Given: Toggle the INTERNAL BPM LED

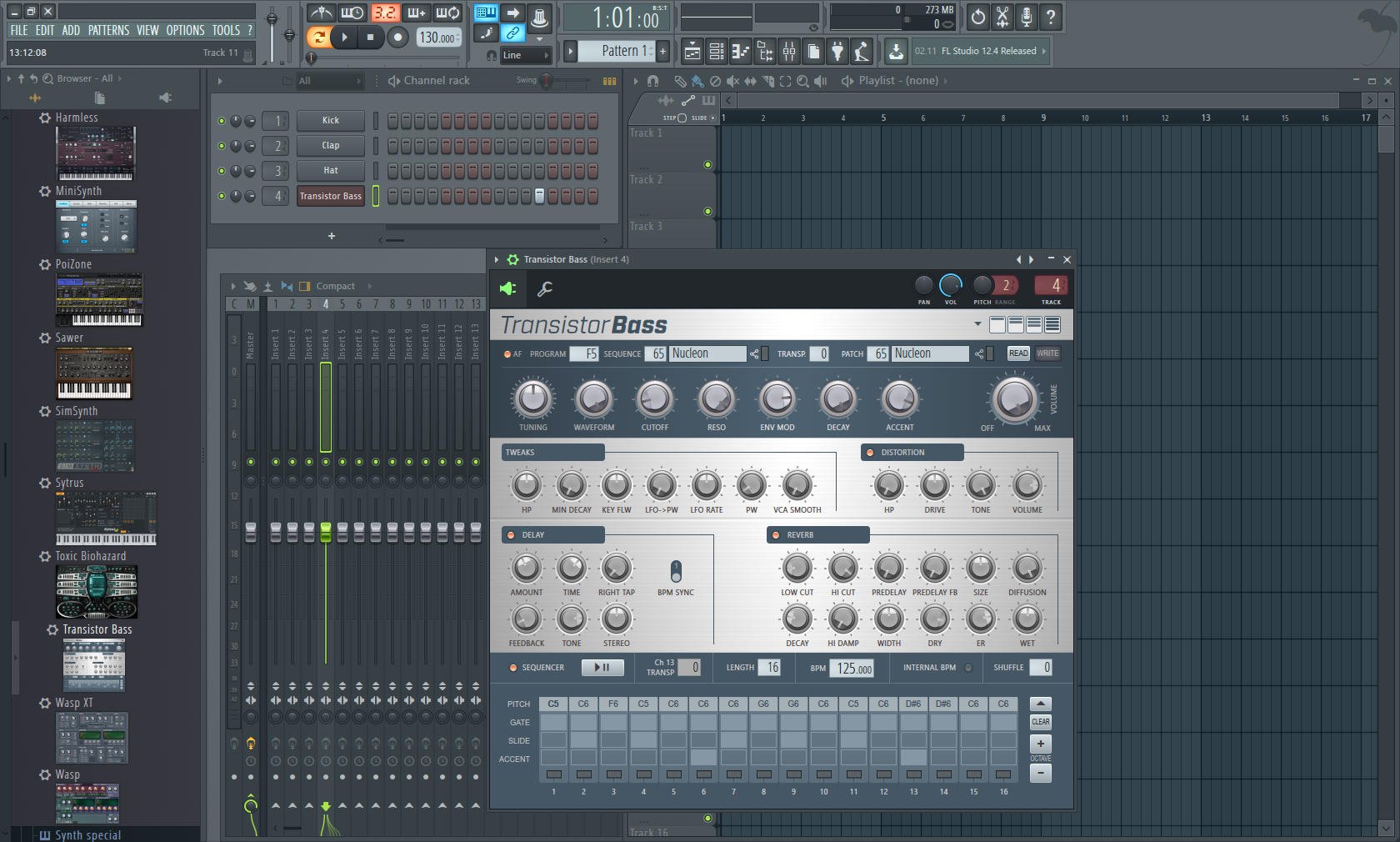Looking at the screenshot, I should click(x=968, y=668).
